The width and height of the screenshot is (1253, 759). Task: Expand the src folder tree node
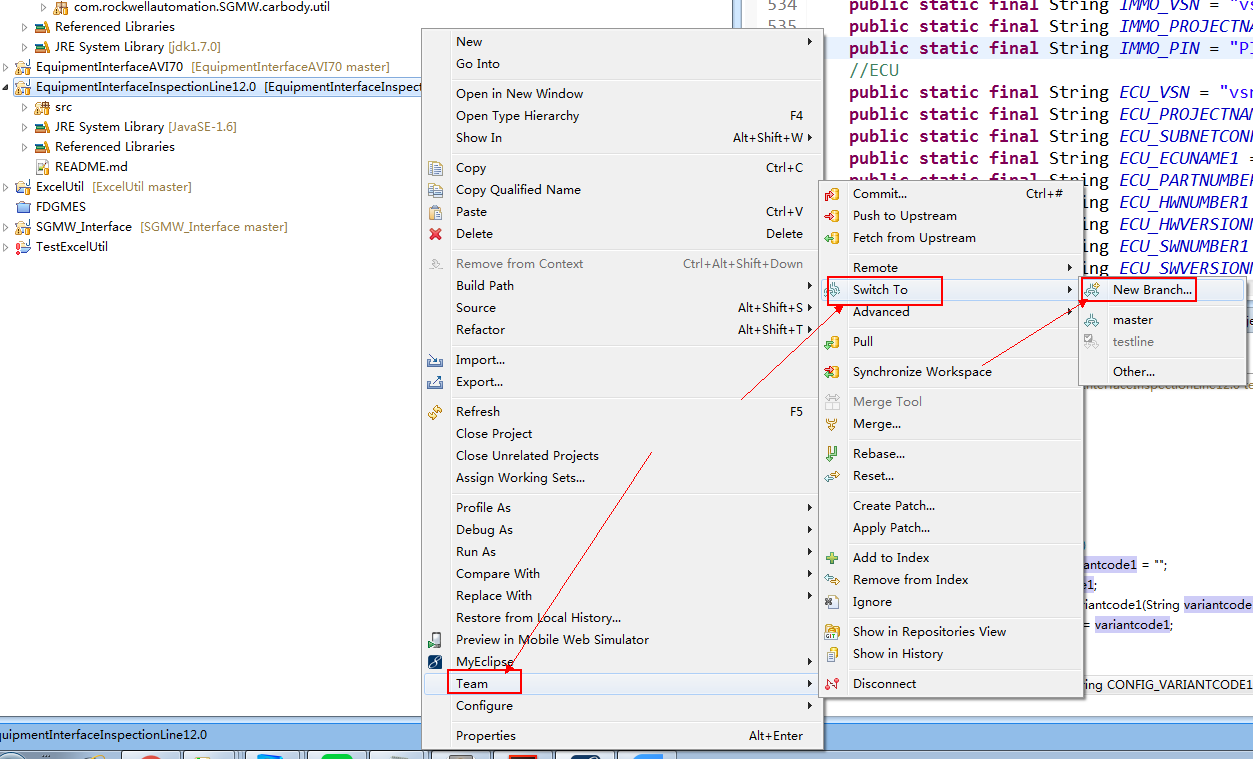[25, 107]
